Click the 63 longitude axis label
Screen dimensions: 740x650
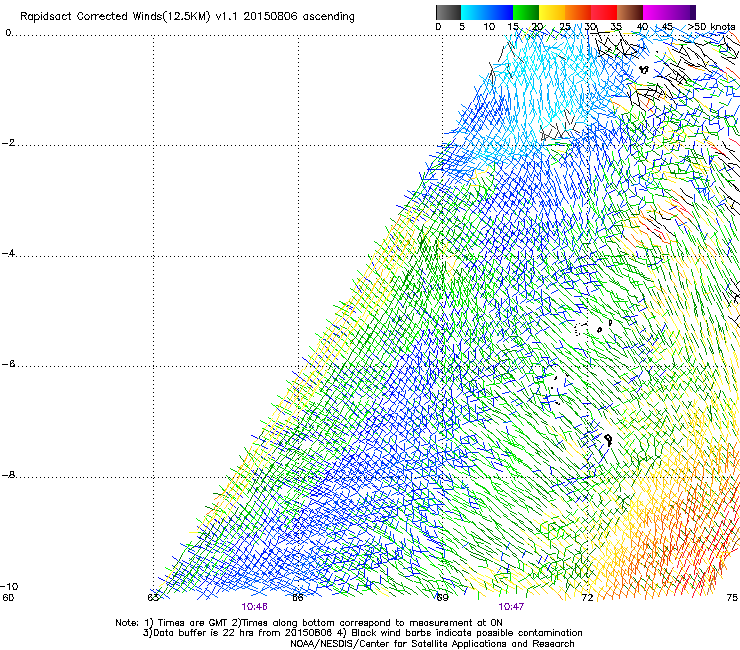pos(153,598)
